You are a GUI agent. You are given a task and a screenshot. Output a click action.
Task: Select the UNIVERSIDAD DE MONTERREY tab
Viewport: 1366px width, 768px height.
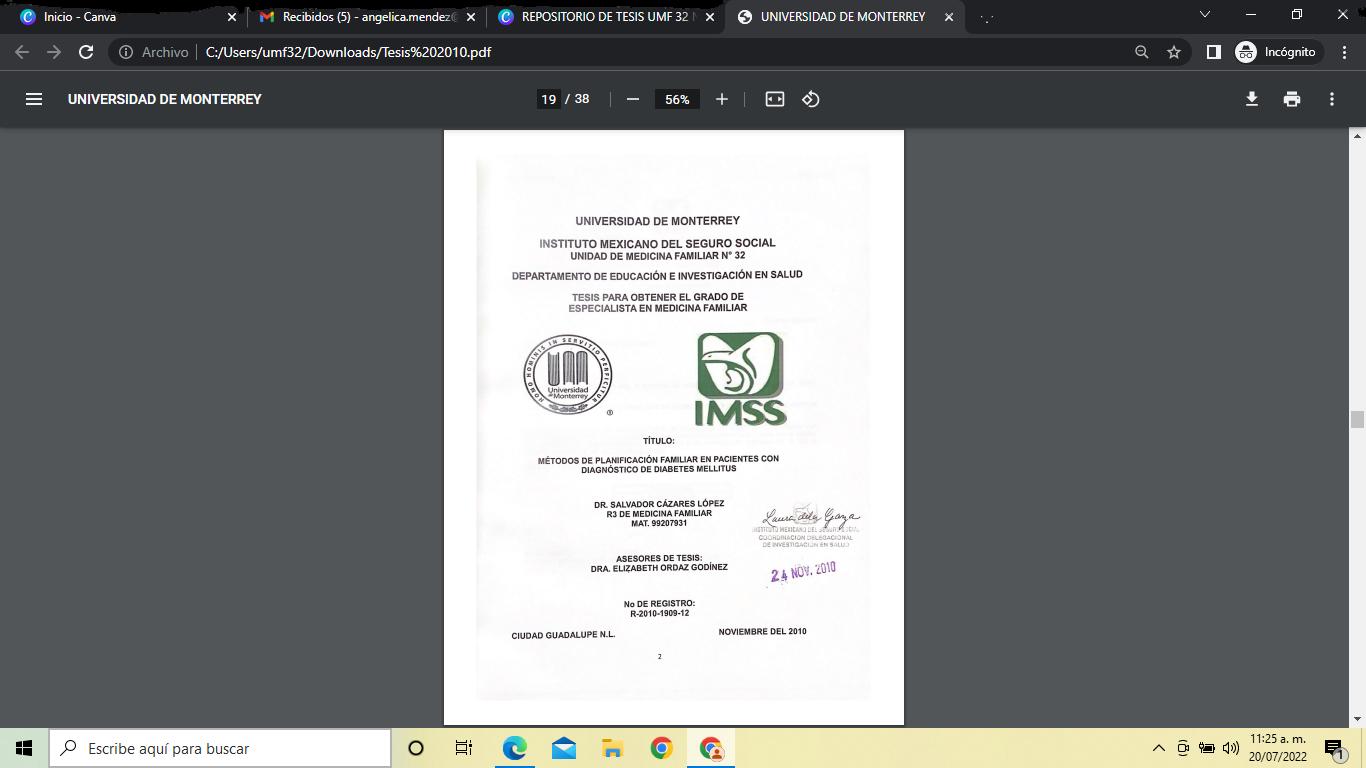pyautogui.click(x=845, y=17)
